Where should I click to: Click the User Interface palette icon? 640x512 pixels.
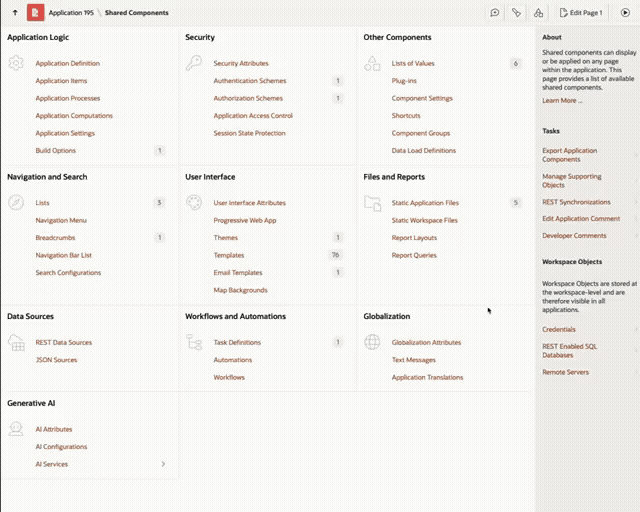(x=194, y=203)
